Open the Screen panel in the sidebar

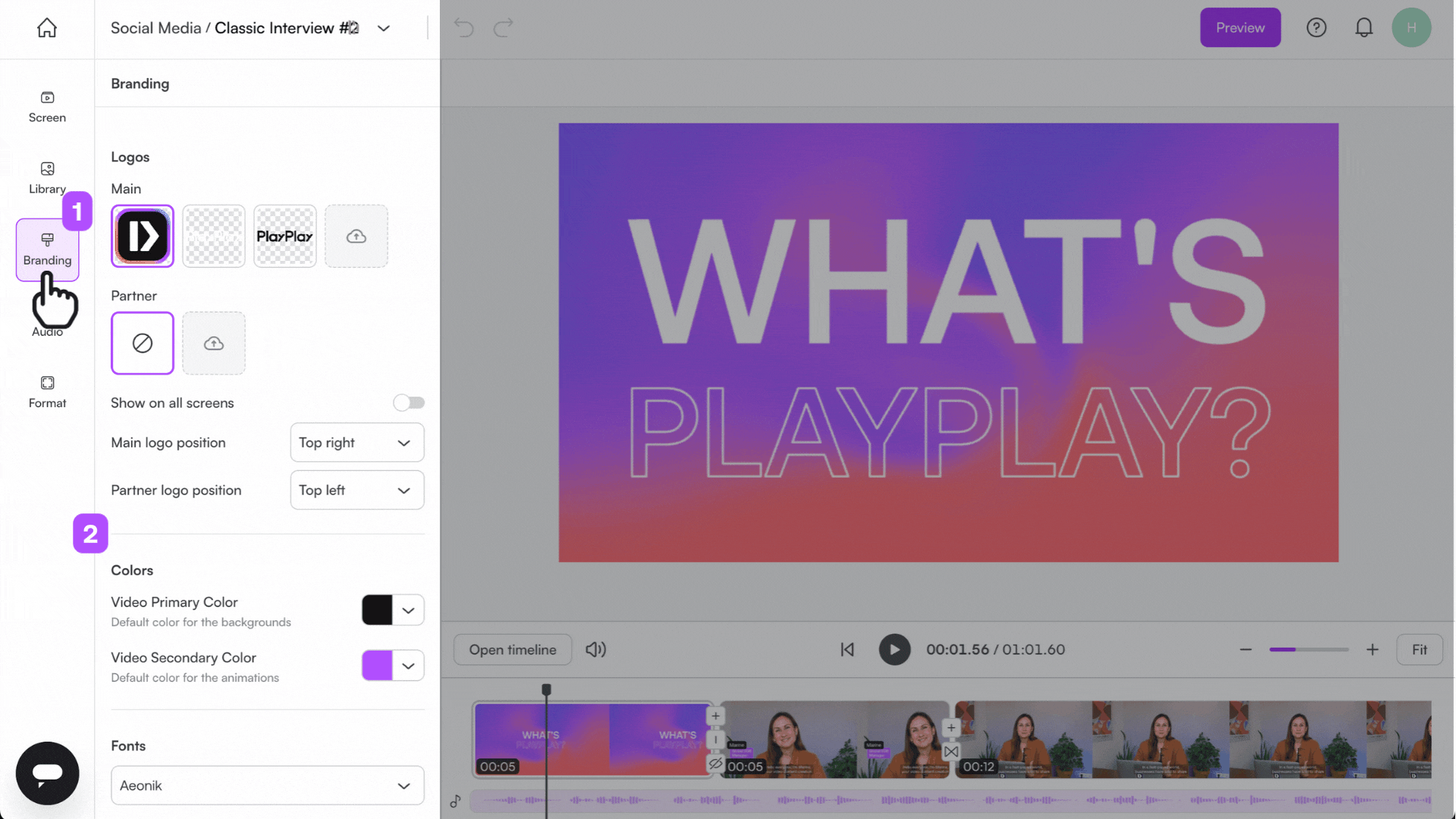tap(47, 106)
